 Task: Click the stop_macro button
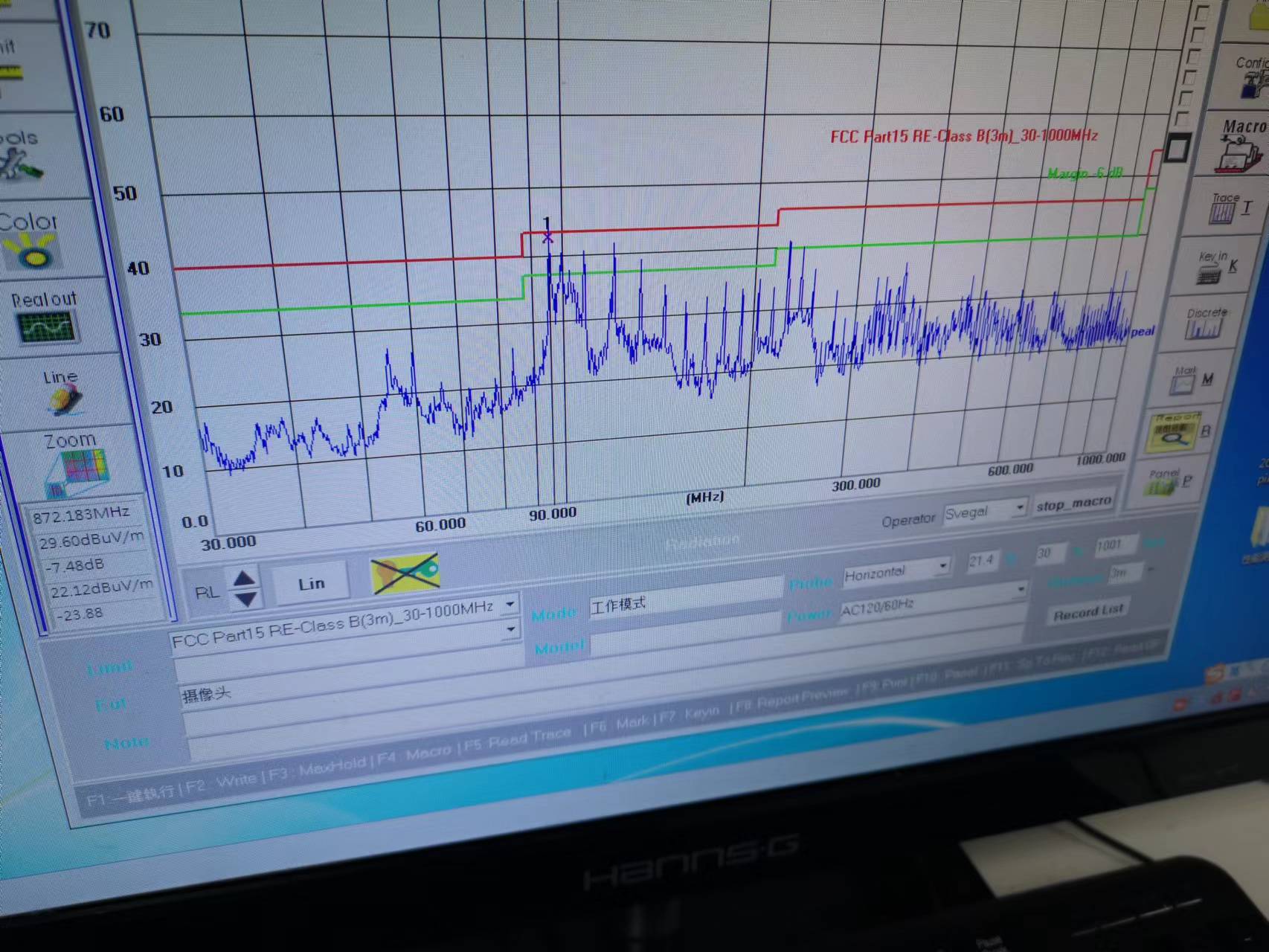coord(1074,504)
